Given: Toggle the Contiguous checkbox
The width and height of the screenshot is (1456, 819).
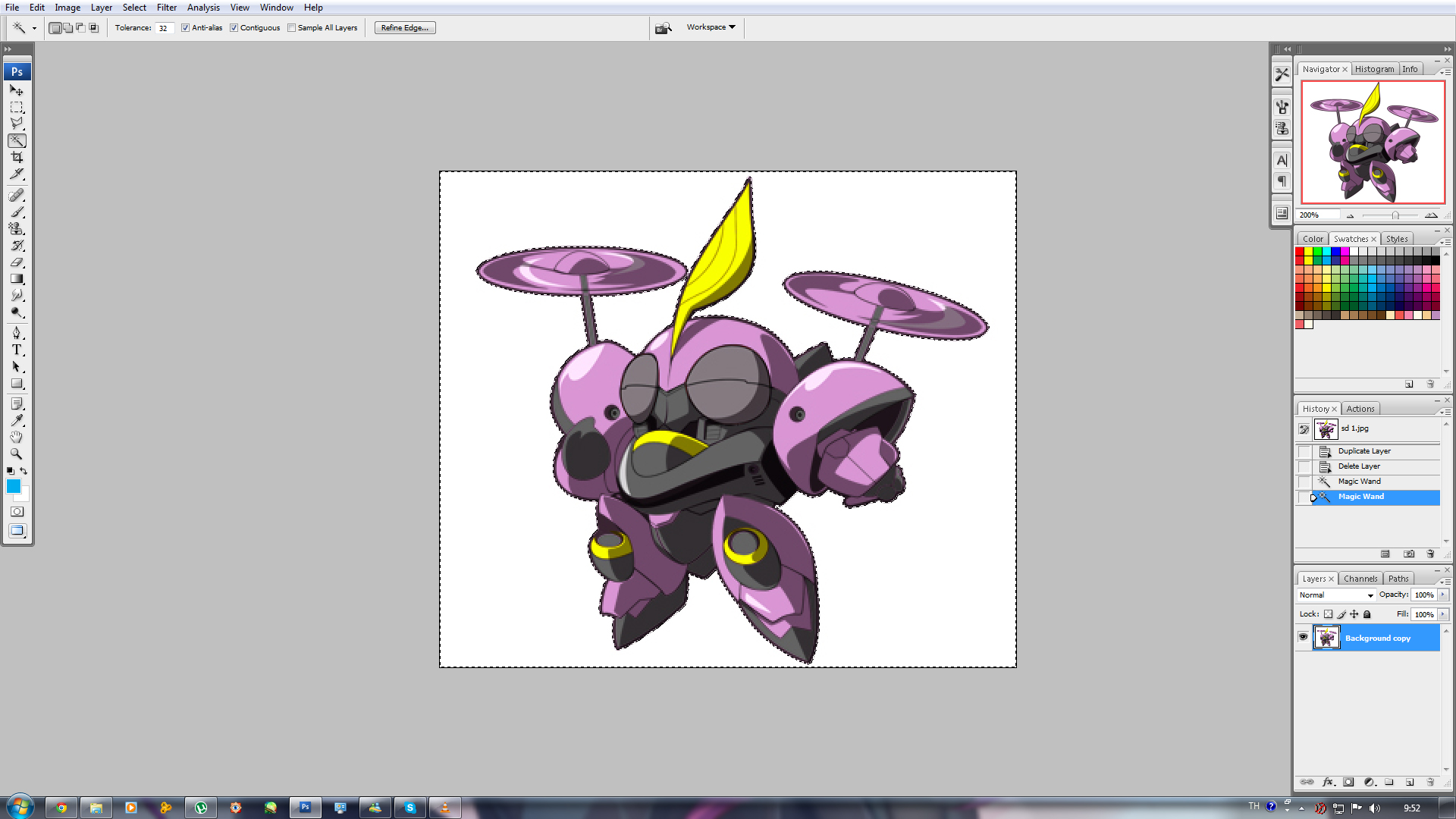Looking at the screenshot, I should [234, 28].
